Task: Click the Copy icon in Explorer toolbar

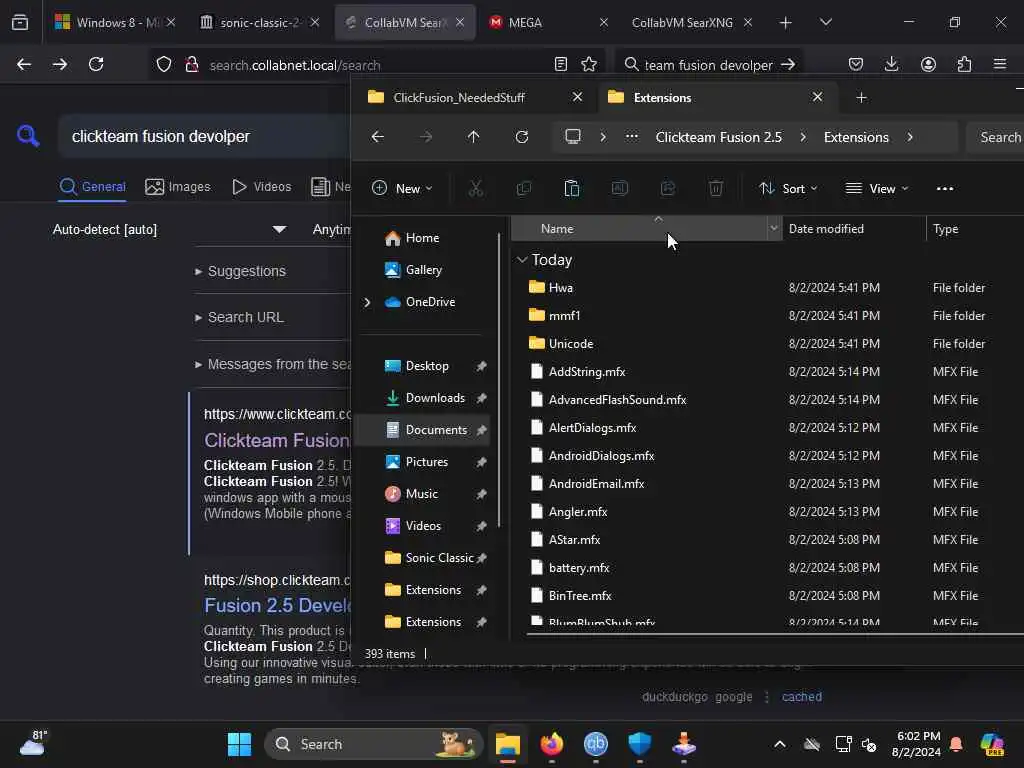Action: click(524, 189)
